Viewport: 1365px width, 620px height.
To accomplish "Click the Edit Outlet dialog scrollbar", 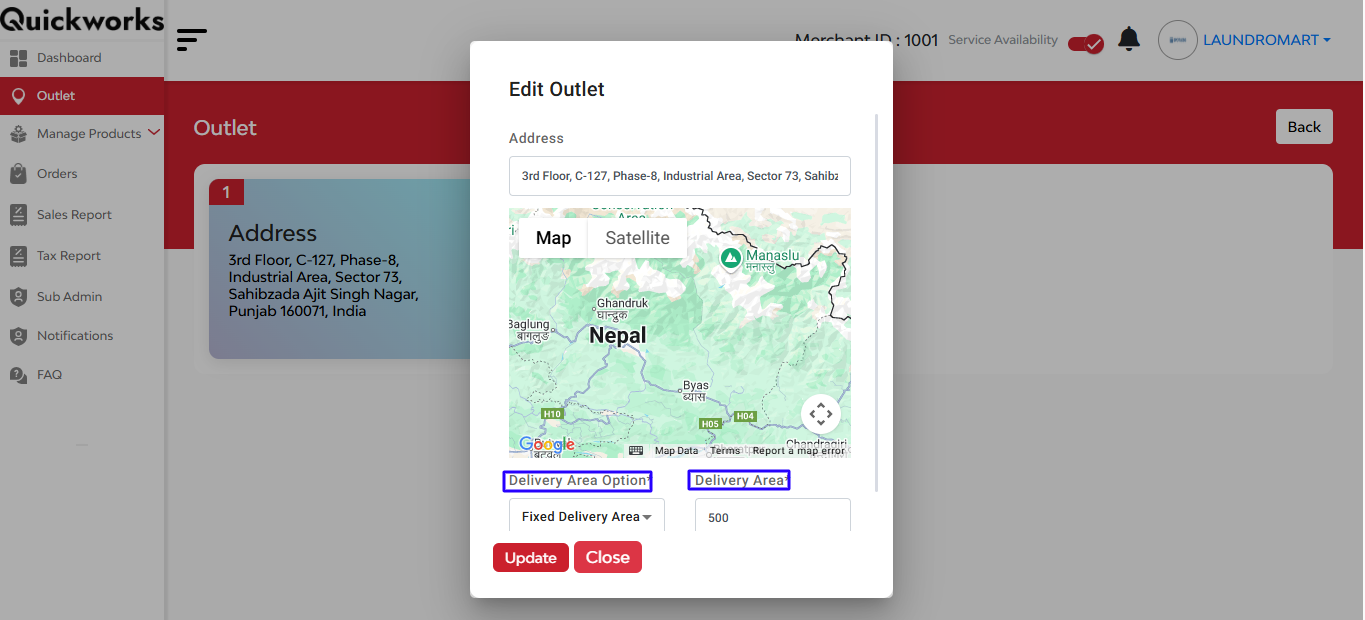I will (877, 303).
